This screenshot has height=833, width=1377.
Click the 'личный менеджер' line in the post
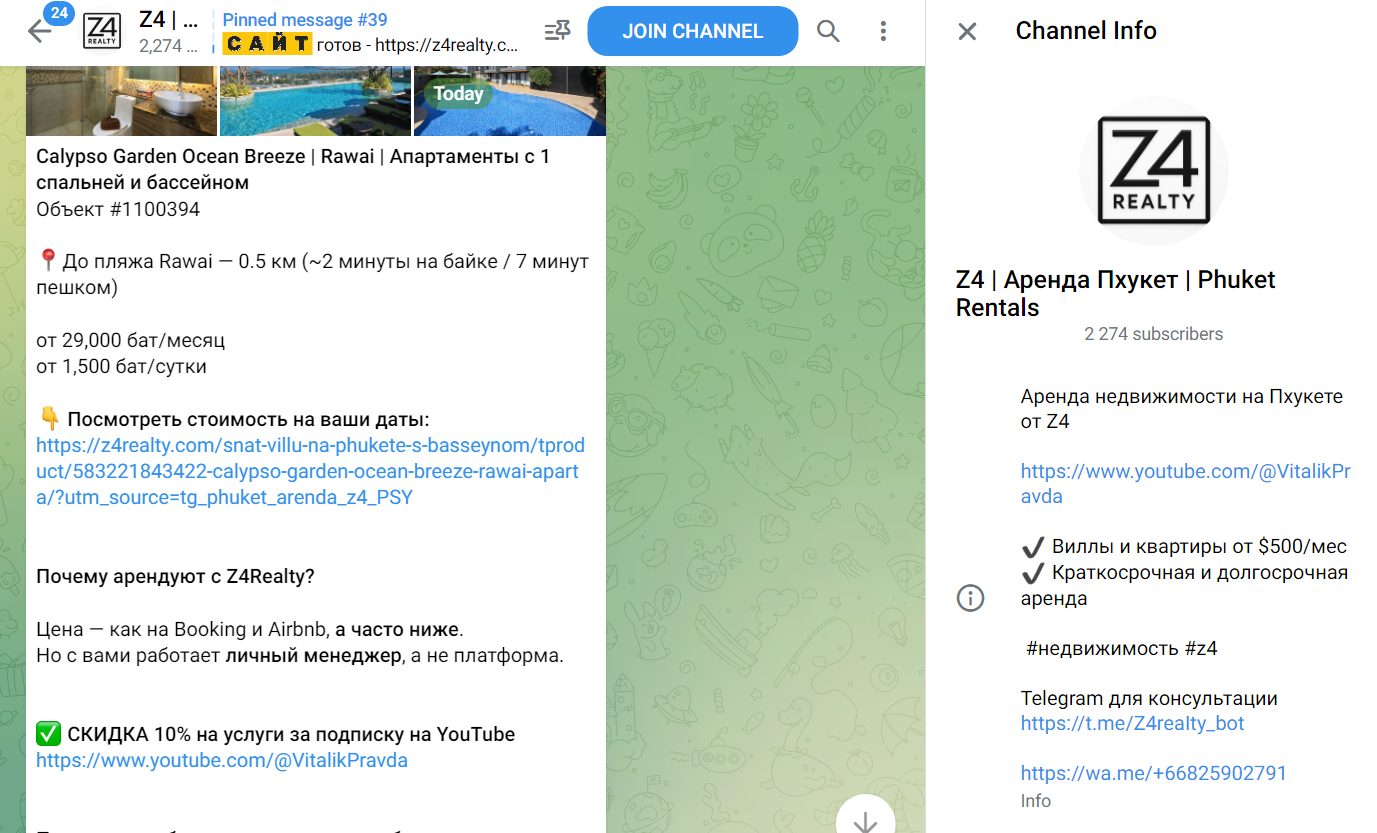(x=300, y=656)
